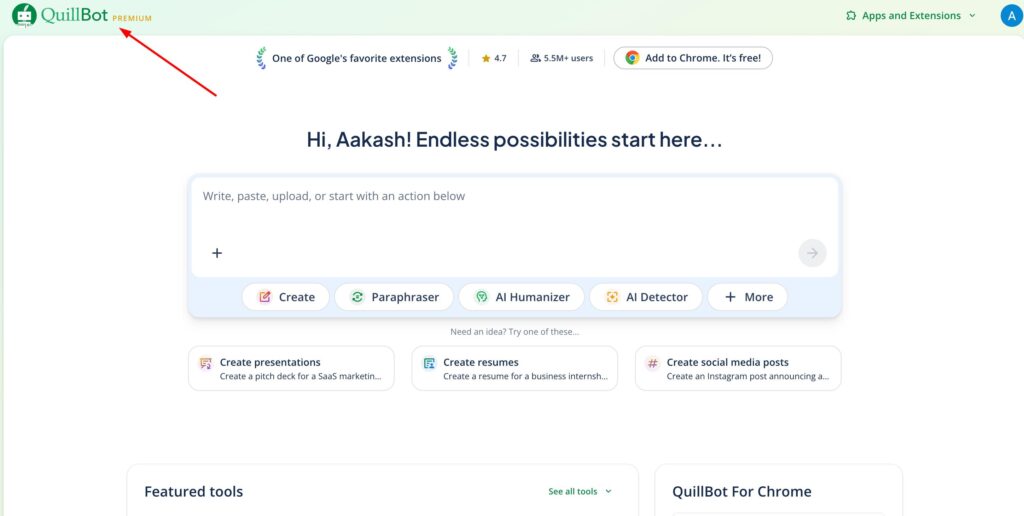Viewport: 1024px width, 516px height.
Task: Click the Chrome icon beside Add to Chrome
Action: pos(632,58)
